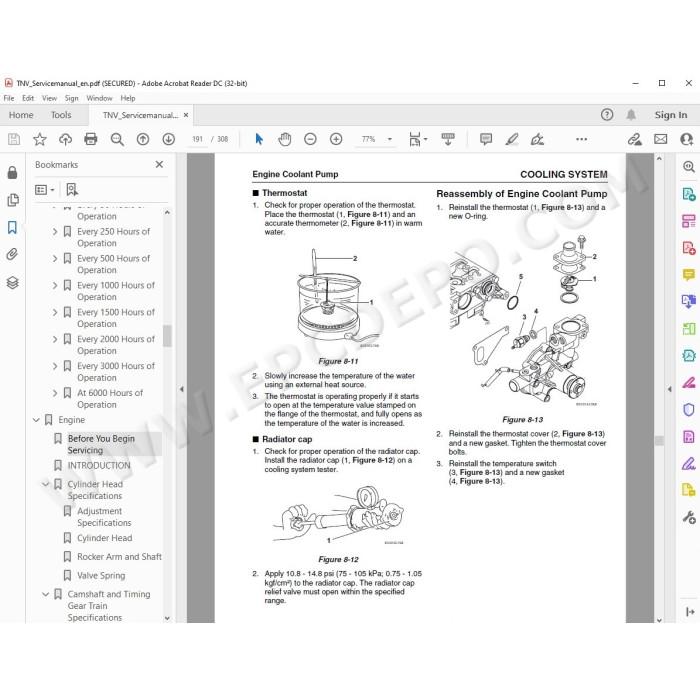
Task: Open the Window menu
Action: (x=99, y=98)
